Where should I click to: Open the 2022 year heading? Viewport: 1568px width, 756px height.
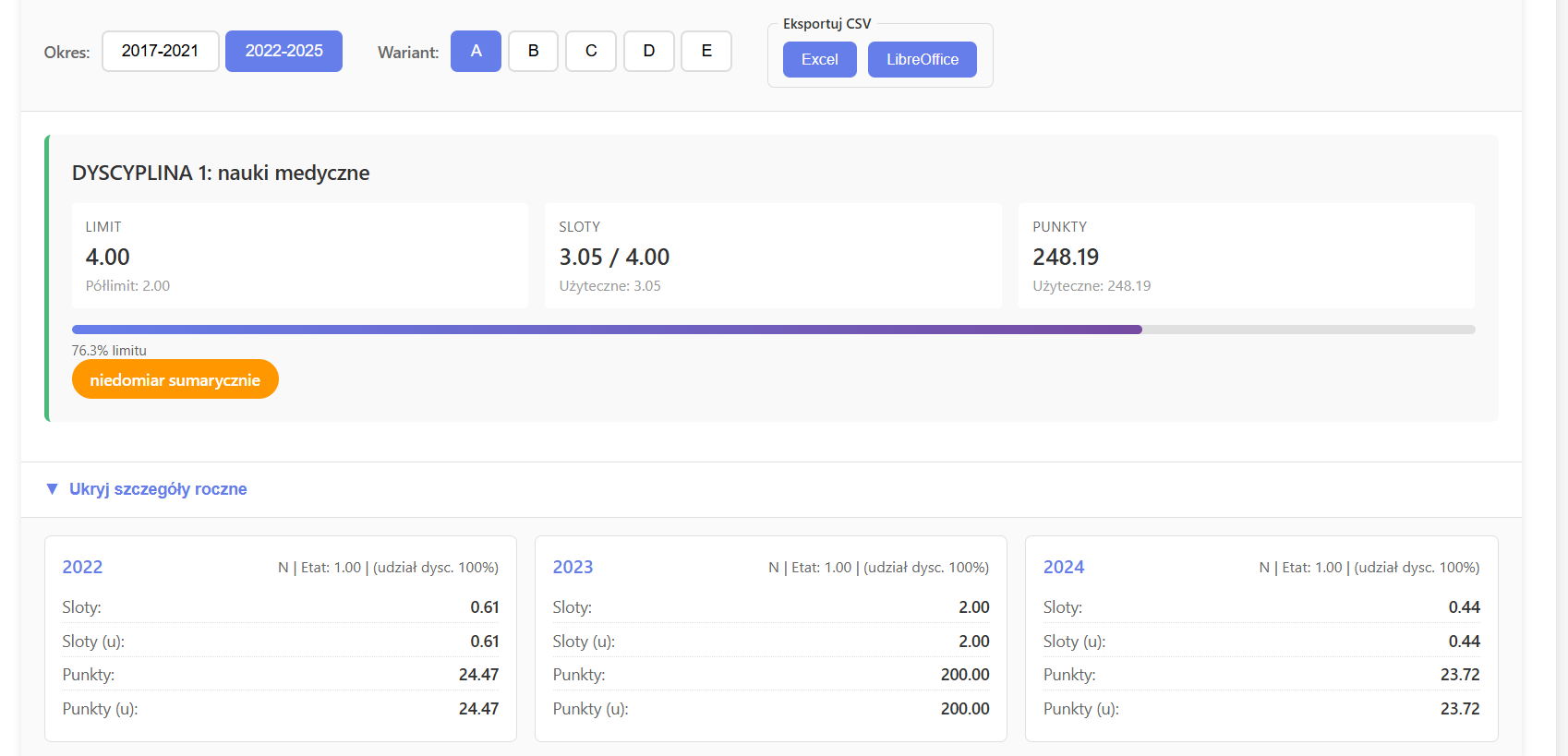click(82, 567)
